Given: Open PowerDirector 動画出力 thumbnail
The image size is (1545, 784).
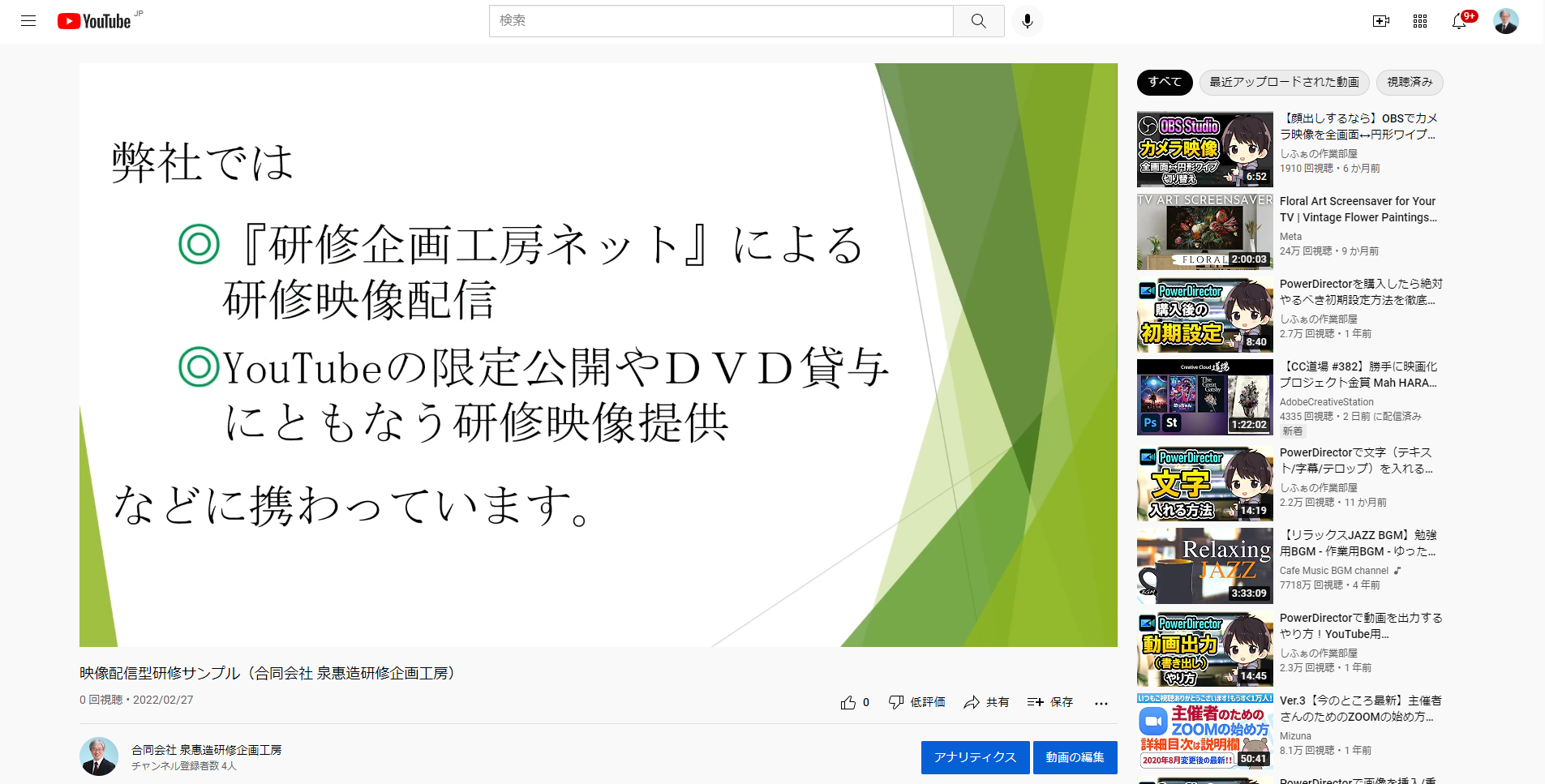Looking at the screenshot, I should coord(1205,649).
